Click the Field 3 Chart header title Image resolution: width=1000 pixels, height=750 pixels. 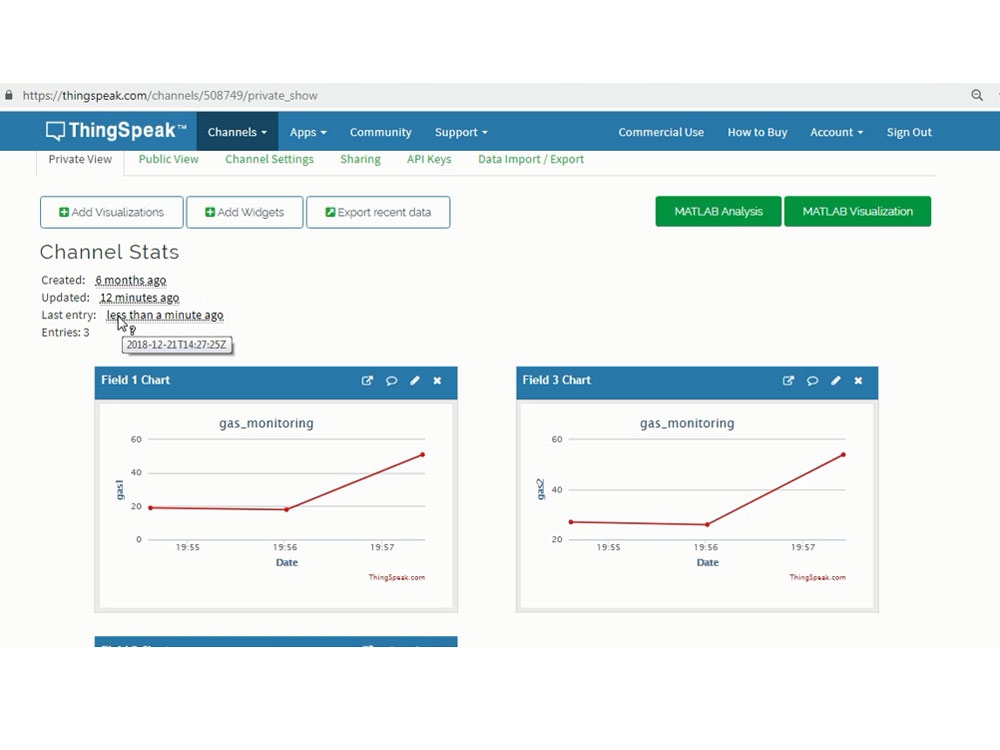tap(557, 380)
